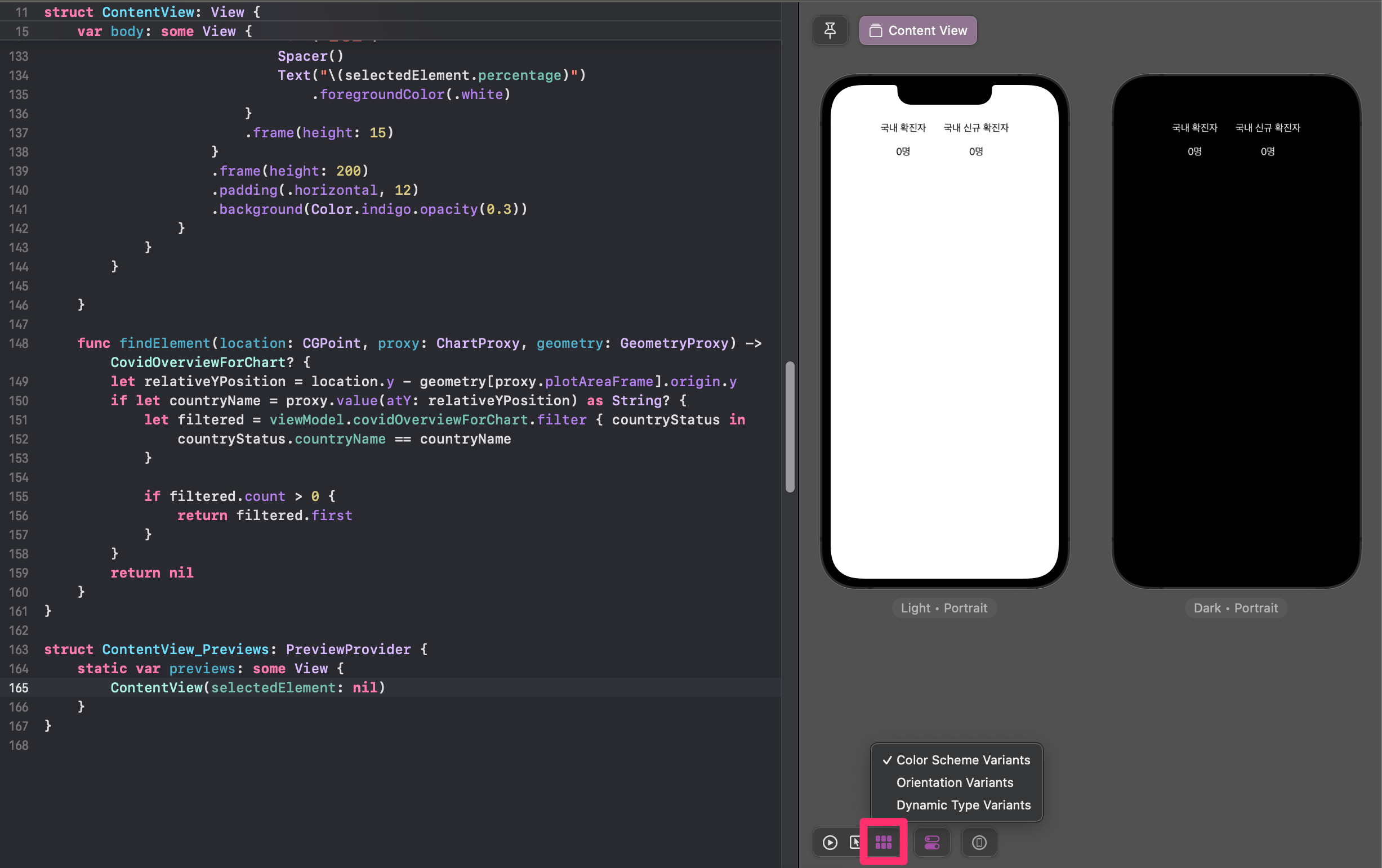Viewport: 1382px width, 868px height.
Task: Click sticky header 'var body: some View {'
Action: point(164,32)
